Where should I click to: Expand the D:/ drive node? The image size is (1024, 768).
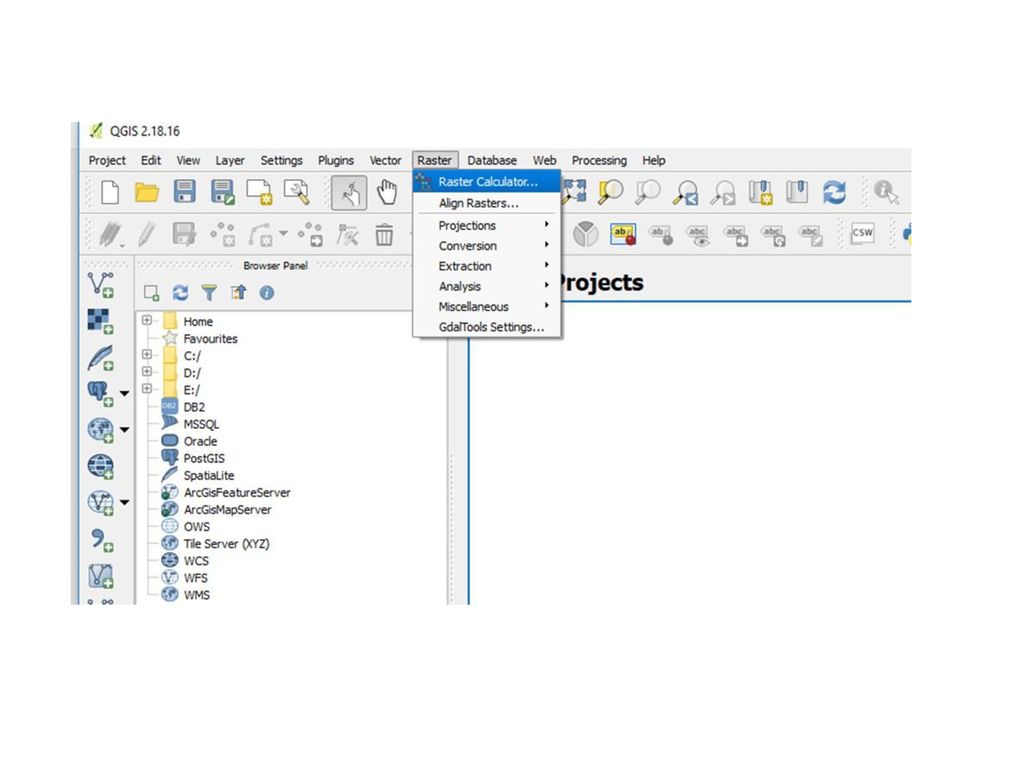(x=147, y=372)
